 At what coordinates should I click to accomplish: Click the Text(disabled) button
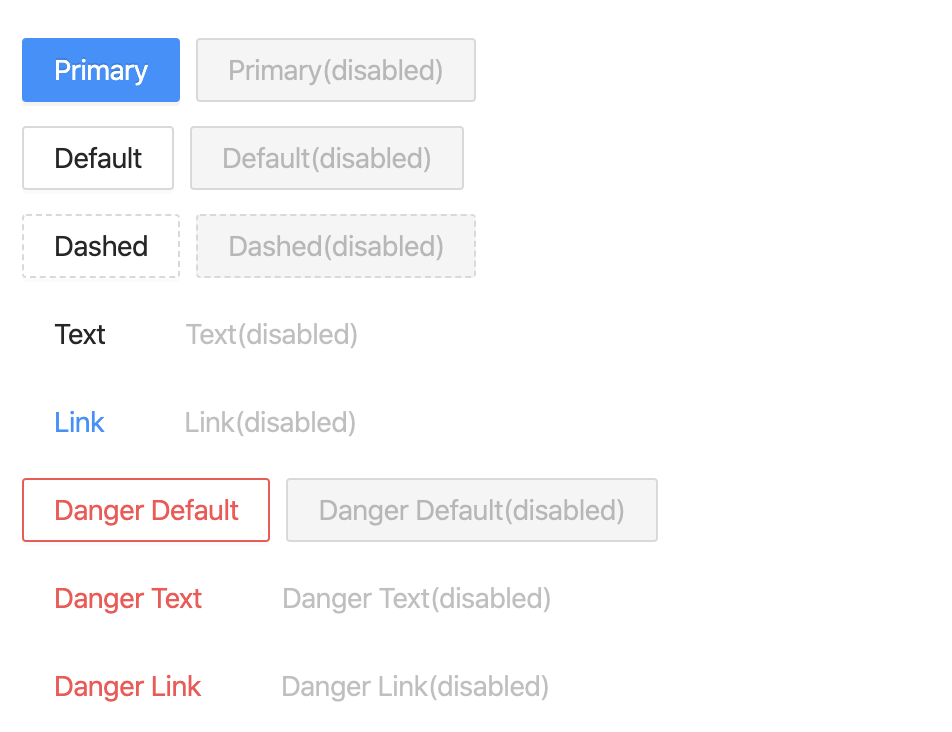point(272,334)
